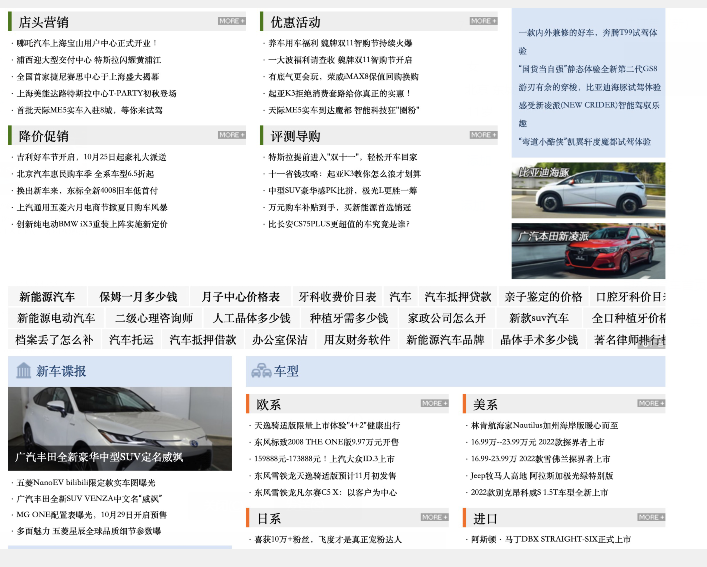Select the 办公室保洁 tag
The image size is (707, 567).
pyautogui.click(x=280, y=339)
